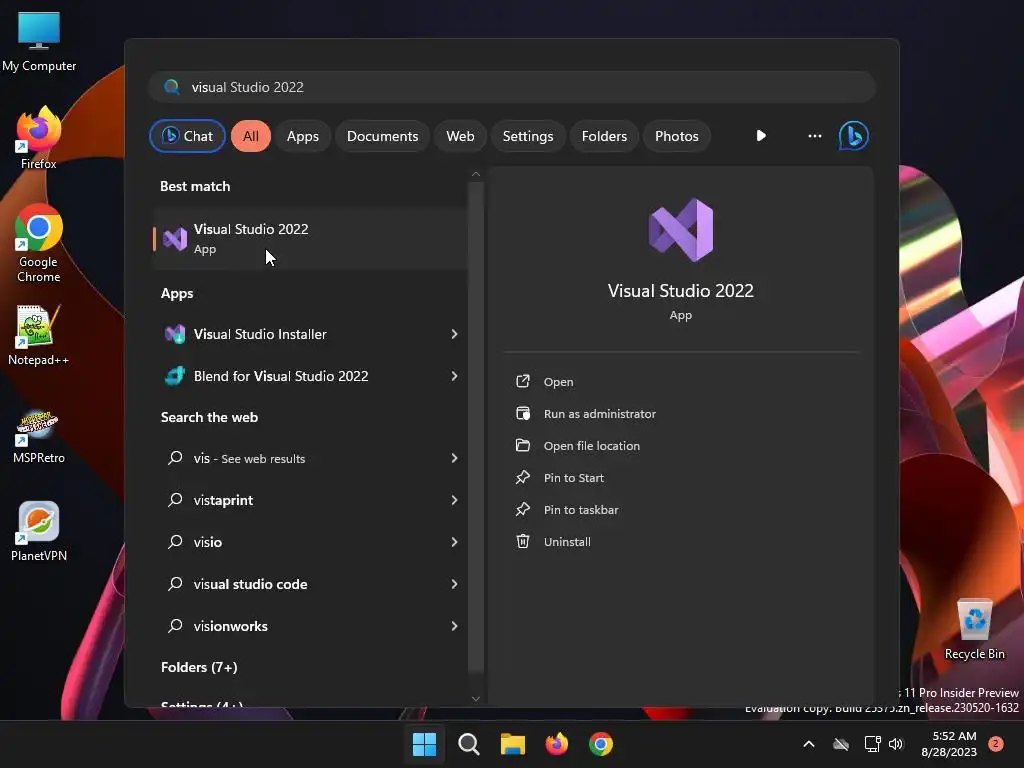The width and height of the screenshot is (1024, 768).
Task: Choose Open file location
Action: pos(592,445)
